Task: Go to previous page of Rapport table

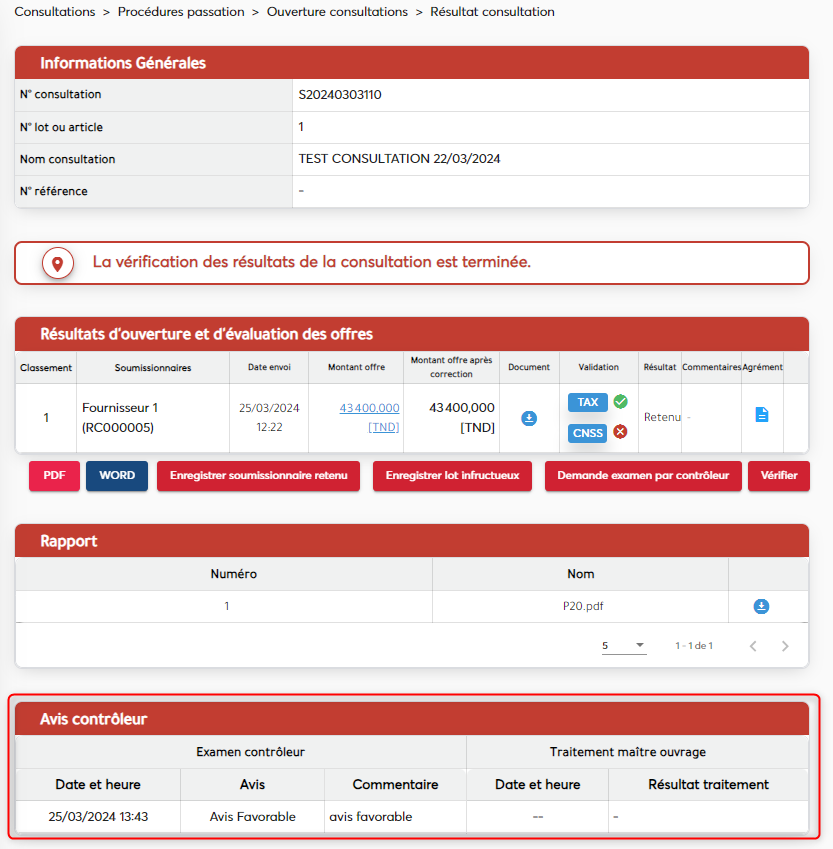Action: click(x=753, y=646)
